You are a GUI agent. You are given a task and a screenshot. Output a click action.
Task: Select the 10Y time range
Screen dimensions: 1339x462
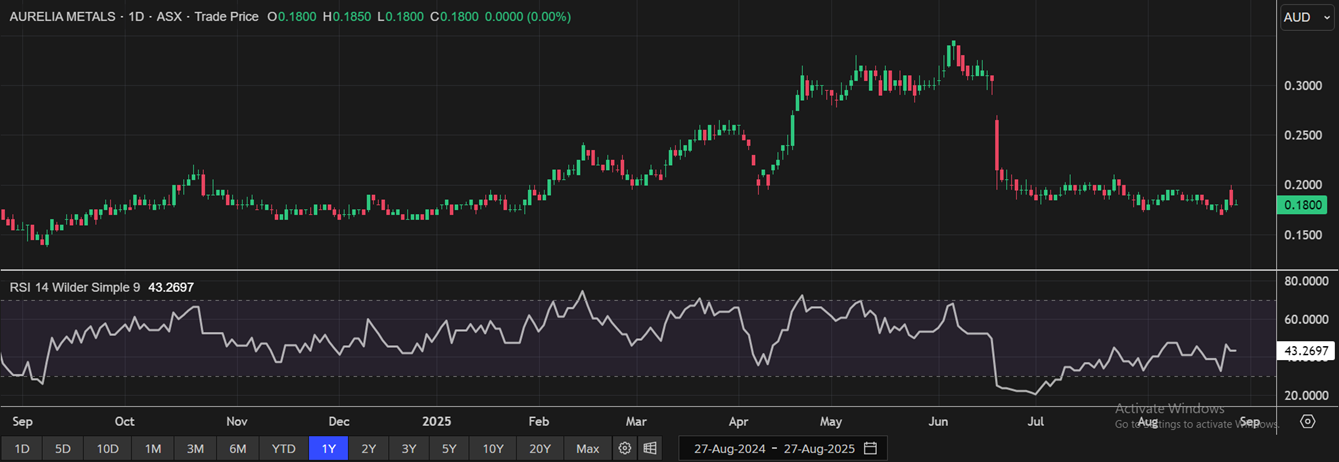click(493, 448)
